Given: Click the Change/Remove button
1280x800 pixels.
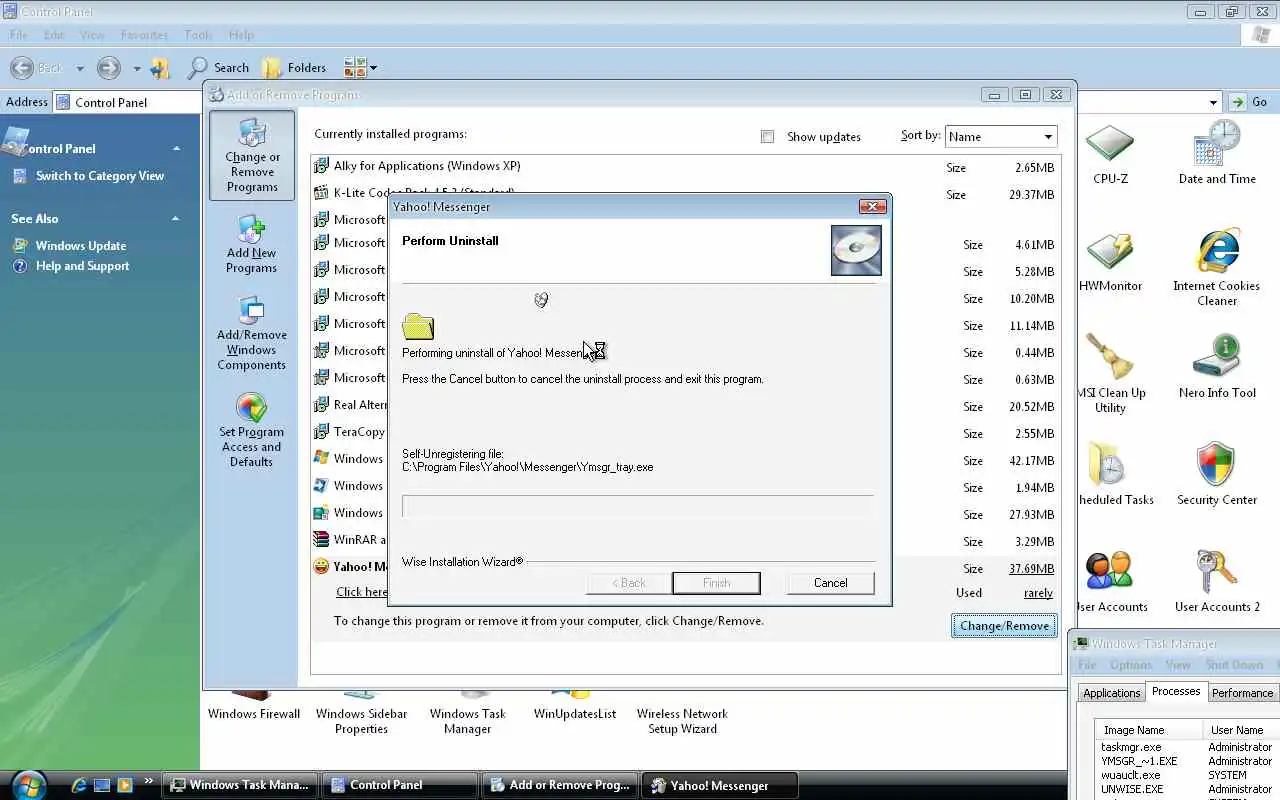Looking at the screenshot, I should (x=1004, y=626).
